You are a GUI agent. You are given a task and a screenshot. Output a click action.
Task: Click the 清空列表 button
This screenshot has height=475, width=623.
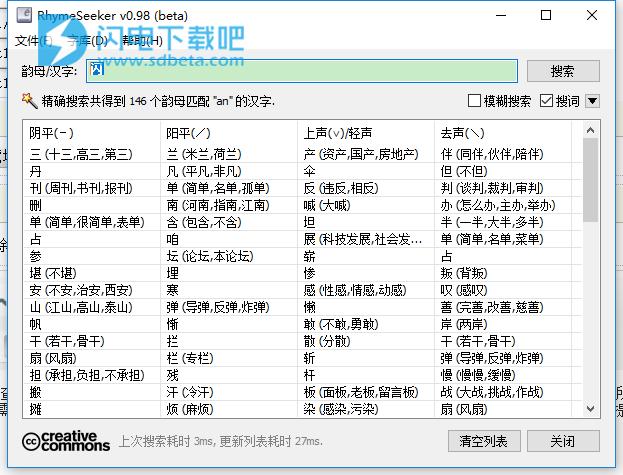click(484, 441)
